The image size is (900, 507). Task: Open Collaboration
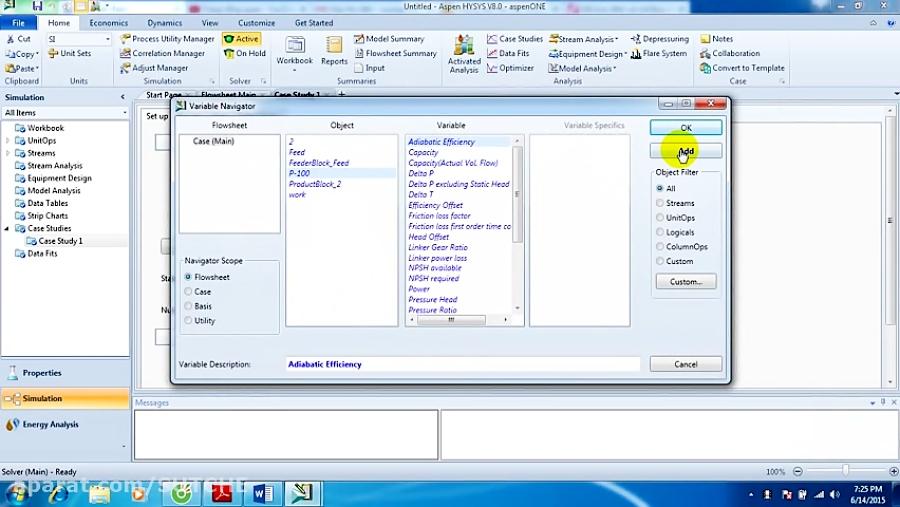click(x=730, y=53)
